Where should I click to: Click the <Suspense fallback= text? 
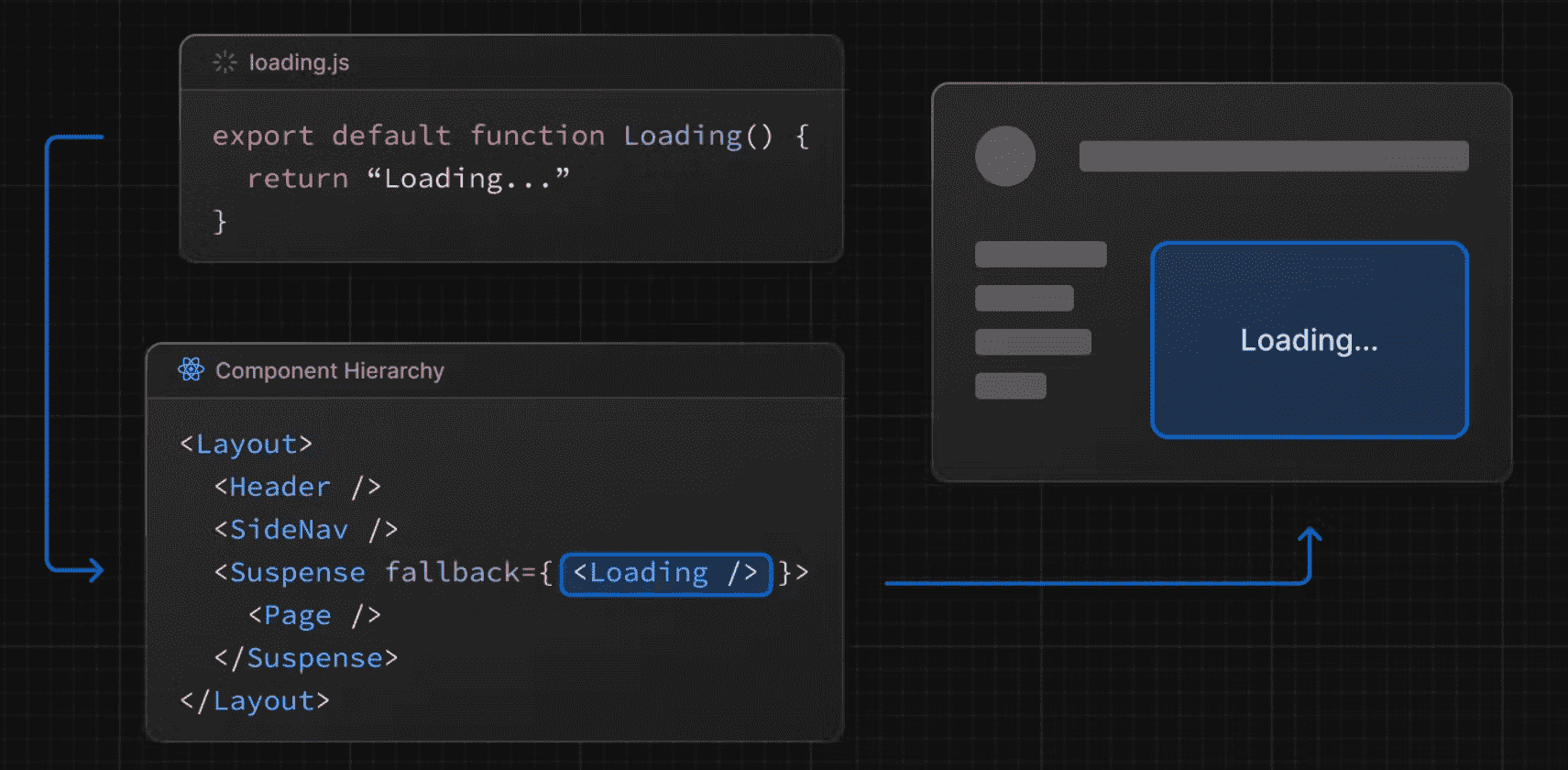(382, 573)
